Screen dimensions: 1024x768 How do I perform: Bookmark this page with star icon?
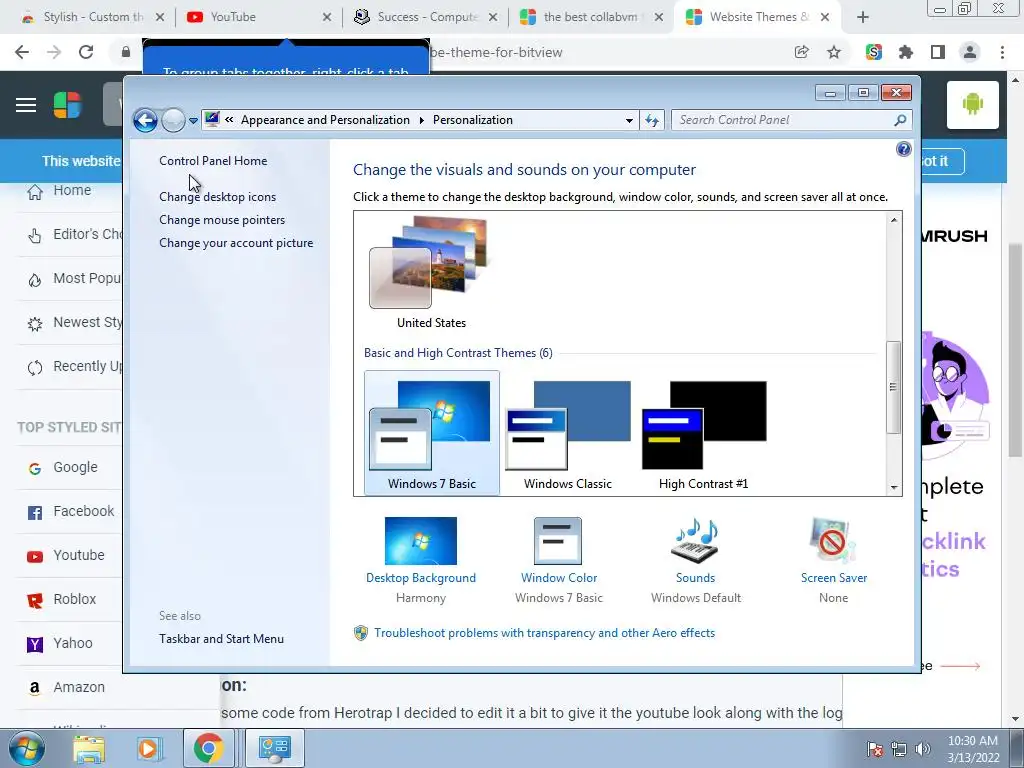(x=834, y=52)
